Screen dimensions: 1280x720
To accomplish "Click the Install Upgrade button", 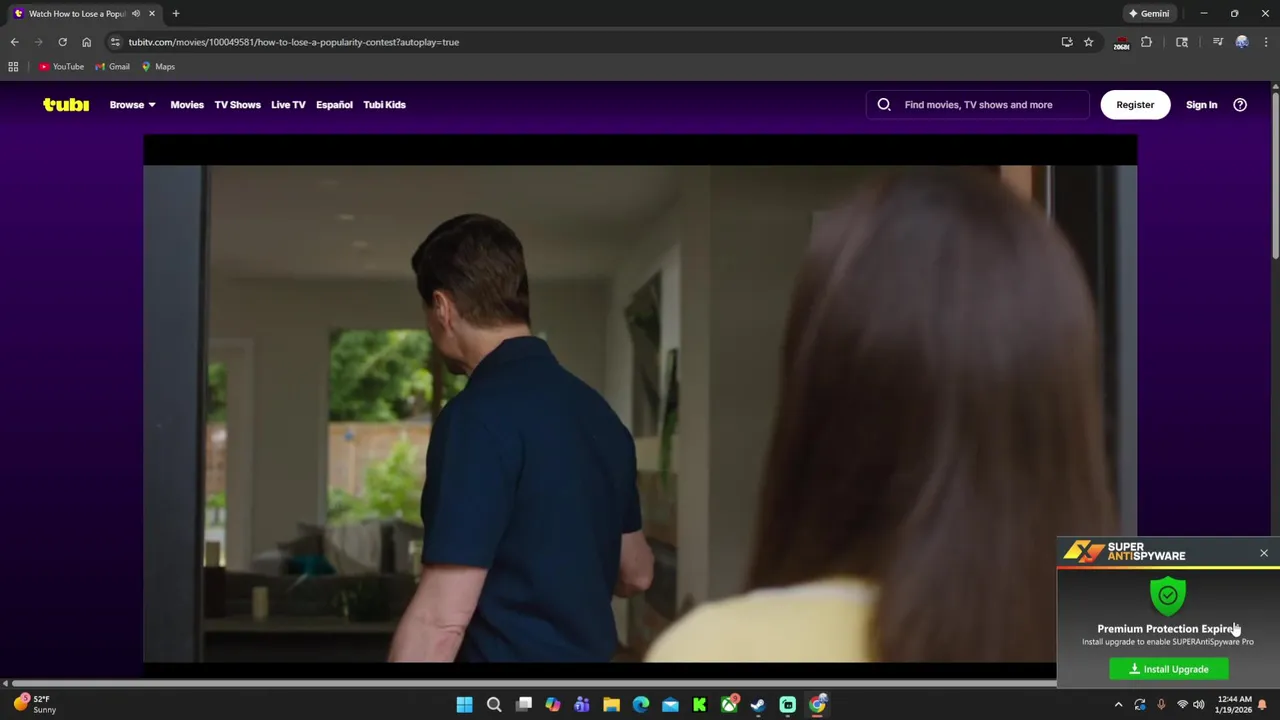I will coord(1169,669).
